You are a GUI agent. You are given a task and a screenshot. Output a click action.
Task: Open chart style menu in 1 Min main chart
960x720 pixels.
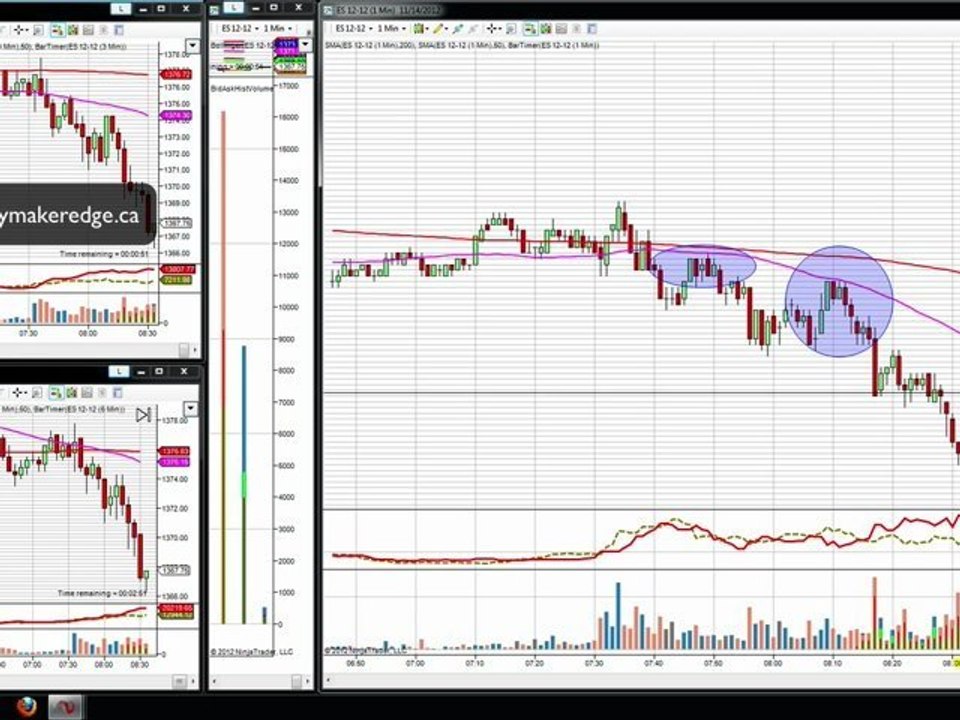pyautogui.click(x=420, y=29)
